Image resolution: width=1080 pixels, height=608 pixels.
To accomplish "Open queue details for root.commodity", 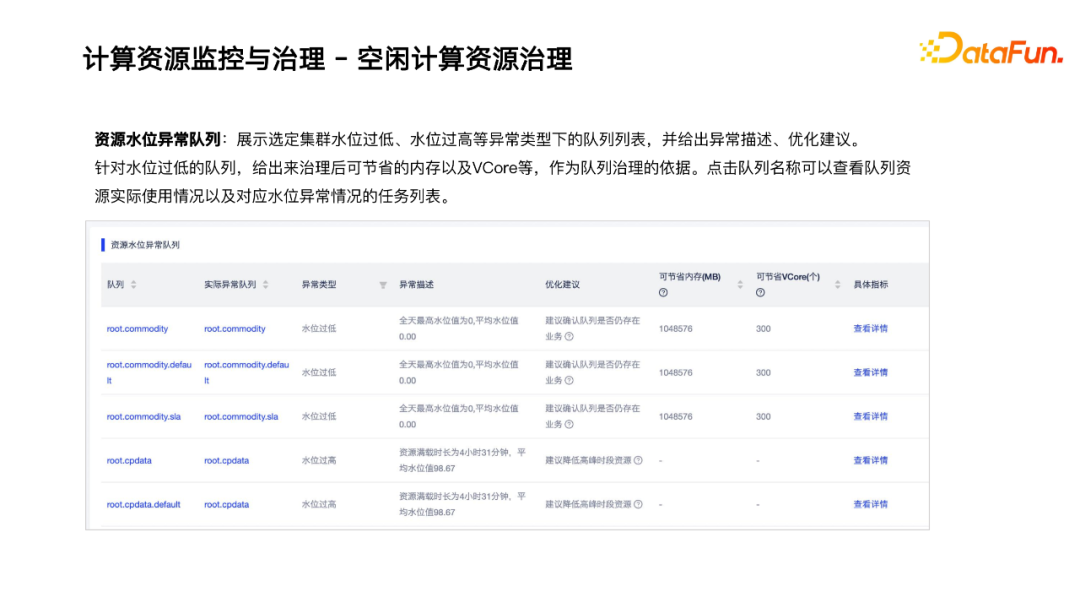I will point(136,328).
